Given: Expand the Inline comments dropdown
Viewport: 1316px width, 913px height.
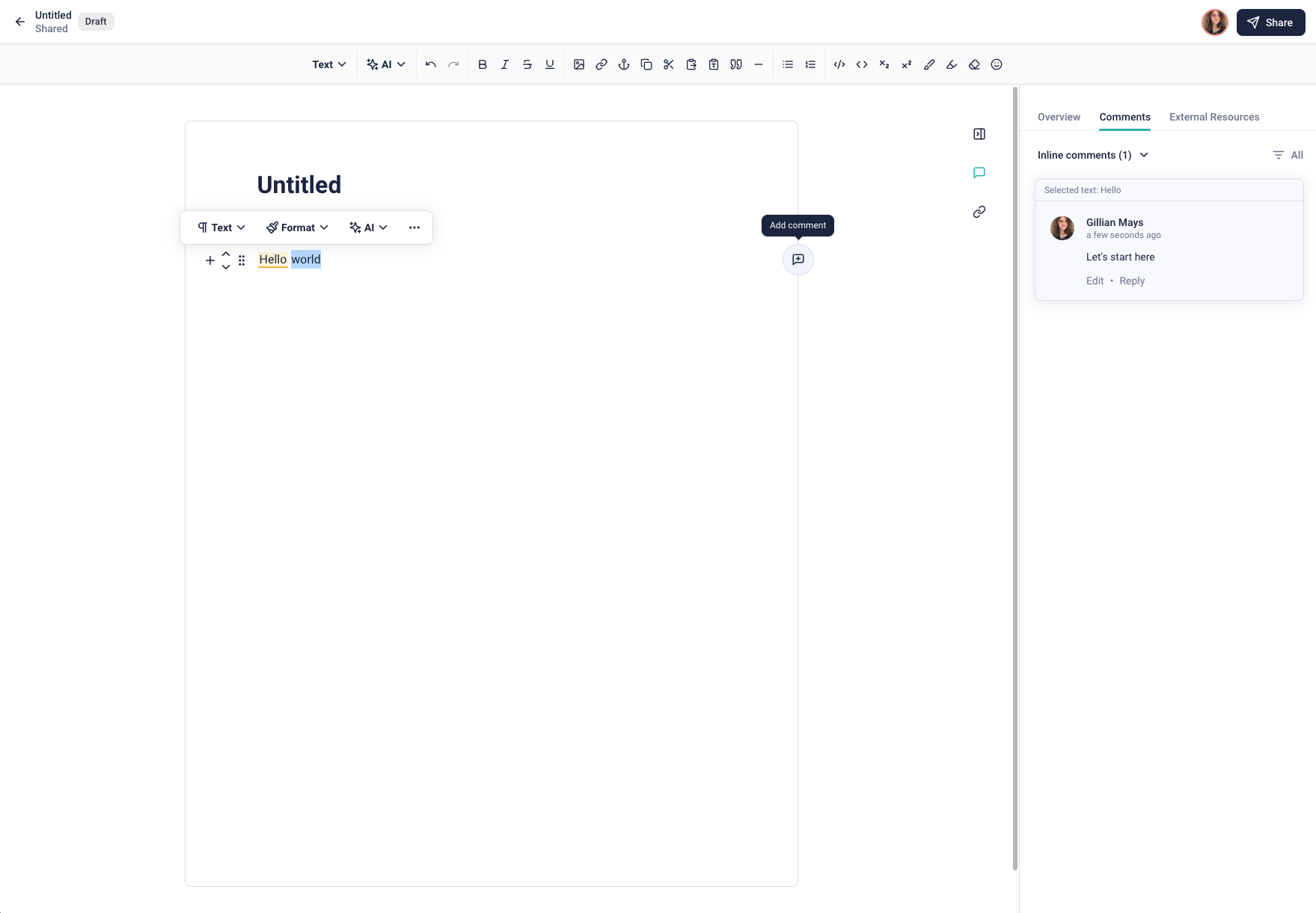Looking at the screenshot, I should (x=1093, y=155).
